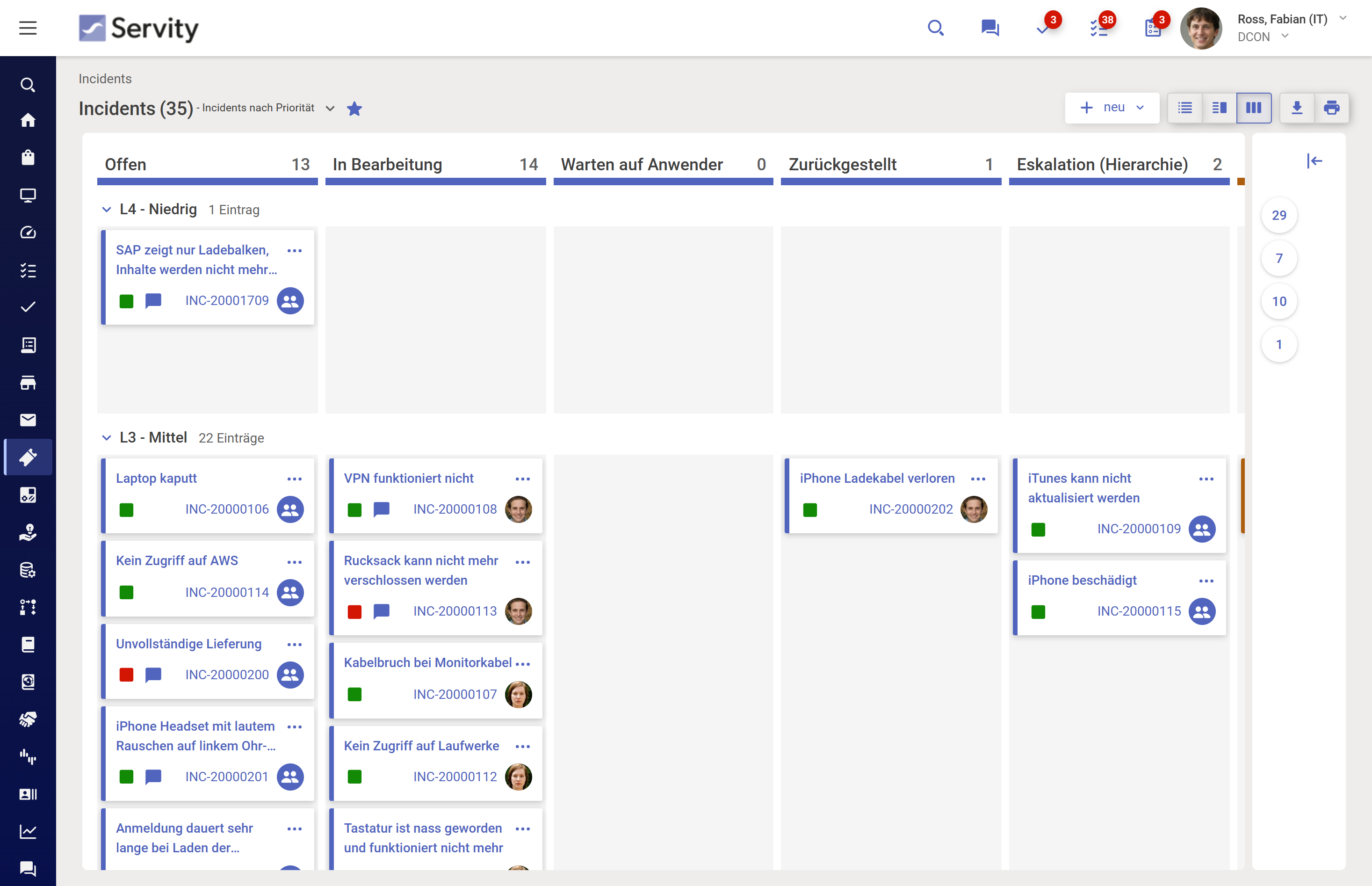Switch to split detail view
The width and height of the screenshot is (1372, 886).
tap(1219, 108)
